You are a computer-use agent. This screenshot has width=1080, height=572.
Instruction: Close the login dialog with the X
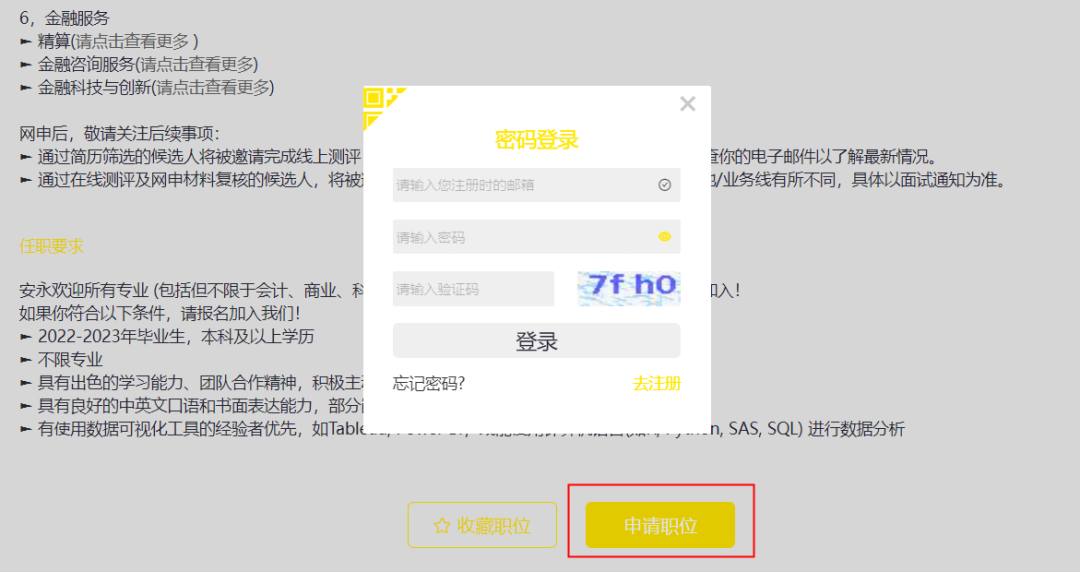687,104
